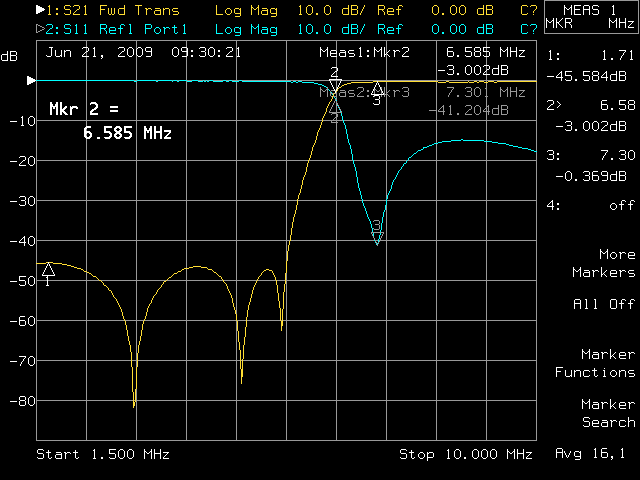The height and width of the screenshot is (480, 640).
Task: Open the More Markers submenu
Action: 603,263
